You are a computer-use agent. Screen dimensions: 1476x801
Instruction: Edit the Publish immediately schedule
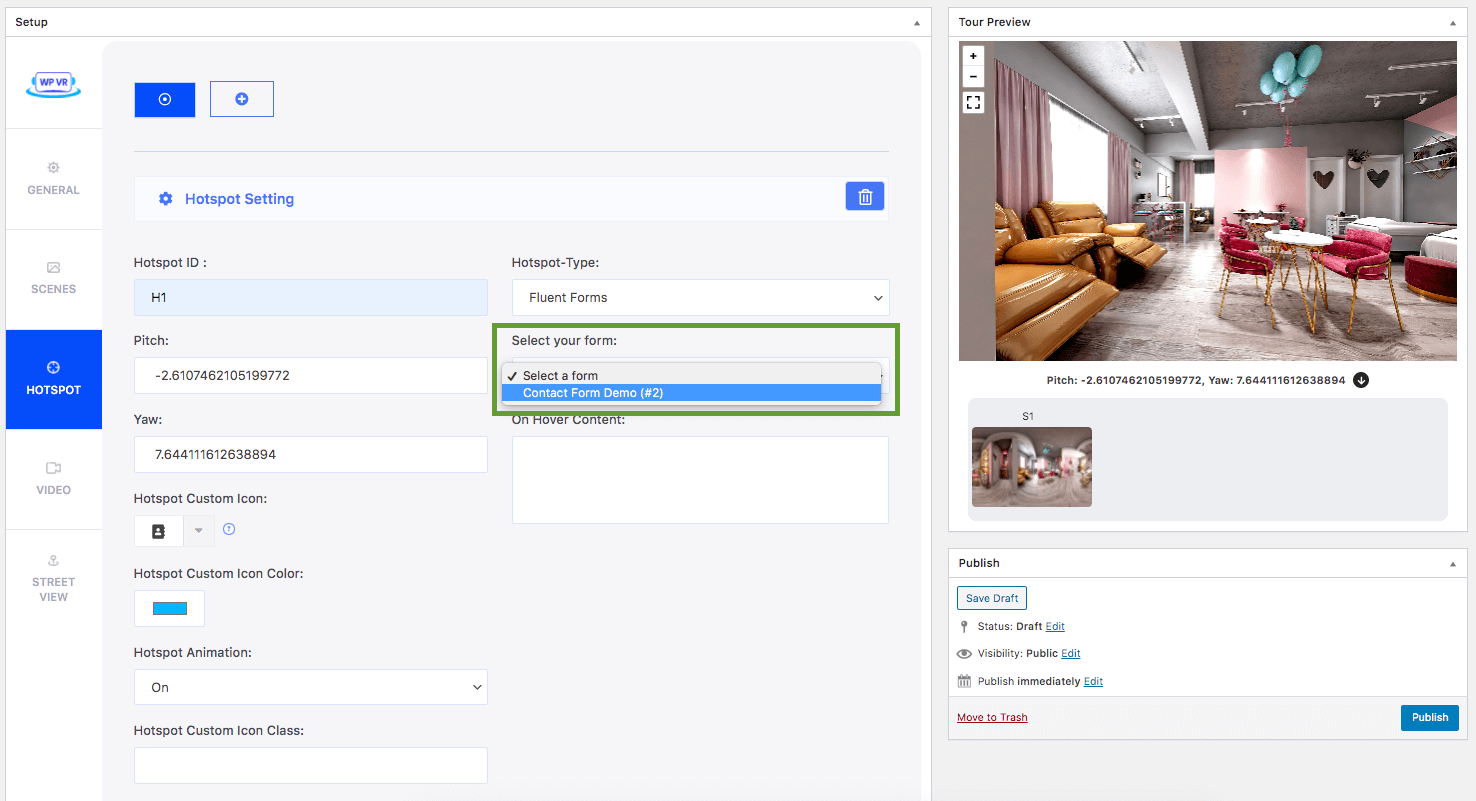pos(1093,681)
